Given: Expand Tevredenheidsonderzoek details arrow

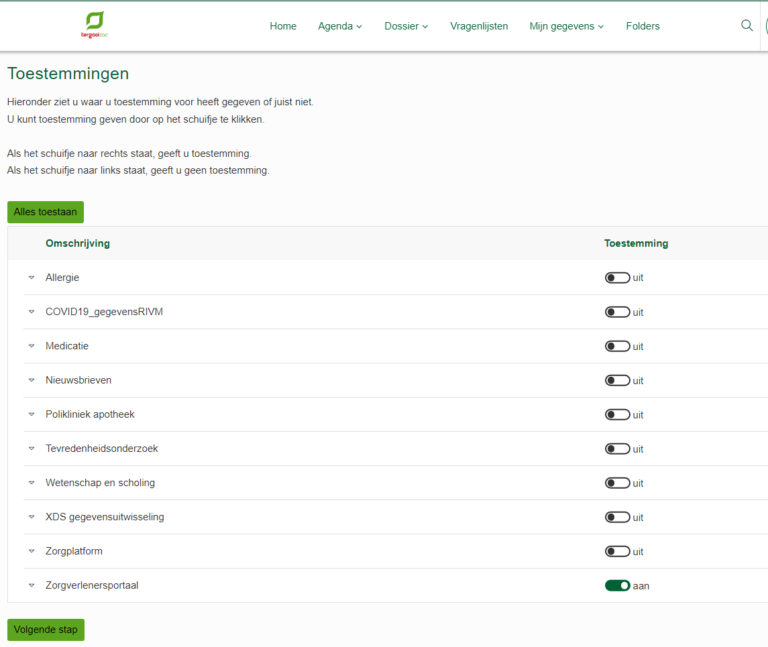Looking at the screenshot, I should [31, 449].
